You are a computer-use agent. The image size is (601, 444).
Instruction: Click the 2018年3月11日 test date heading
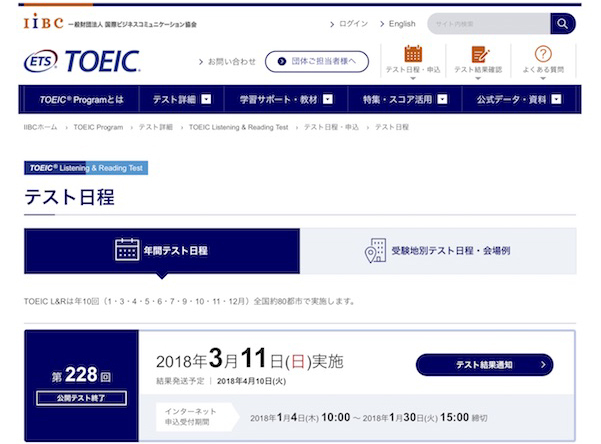[x=250, y=359]
